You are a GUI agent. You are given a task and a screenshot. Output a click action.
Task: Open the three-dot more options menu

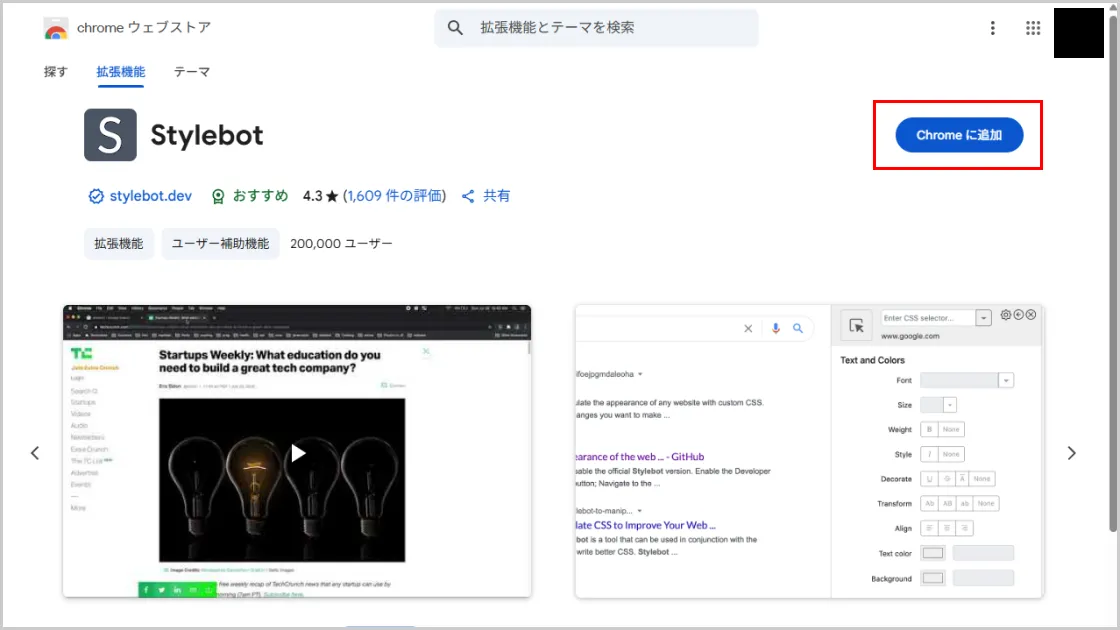pyautogui.click(x=992, y=28)
